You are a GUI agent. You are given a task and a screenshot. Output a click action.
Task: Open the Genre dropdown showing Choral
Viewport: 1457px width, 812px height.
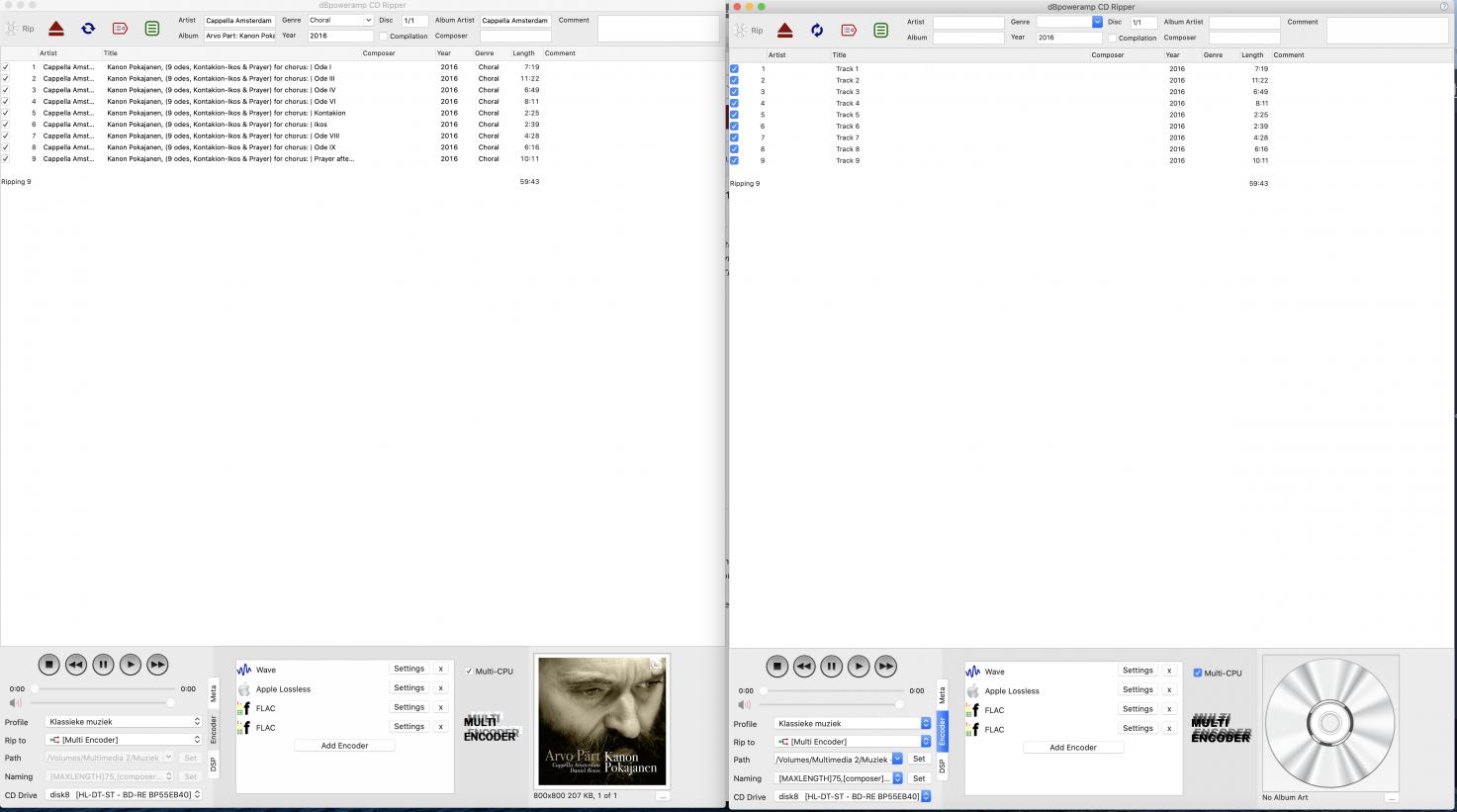click(339, 21)
